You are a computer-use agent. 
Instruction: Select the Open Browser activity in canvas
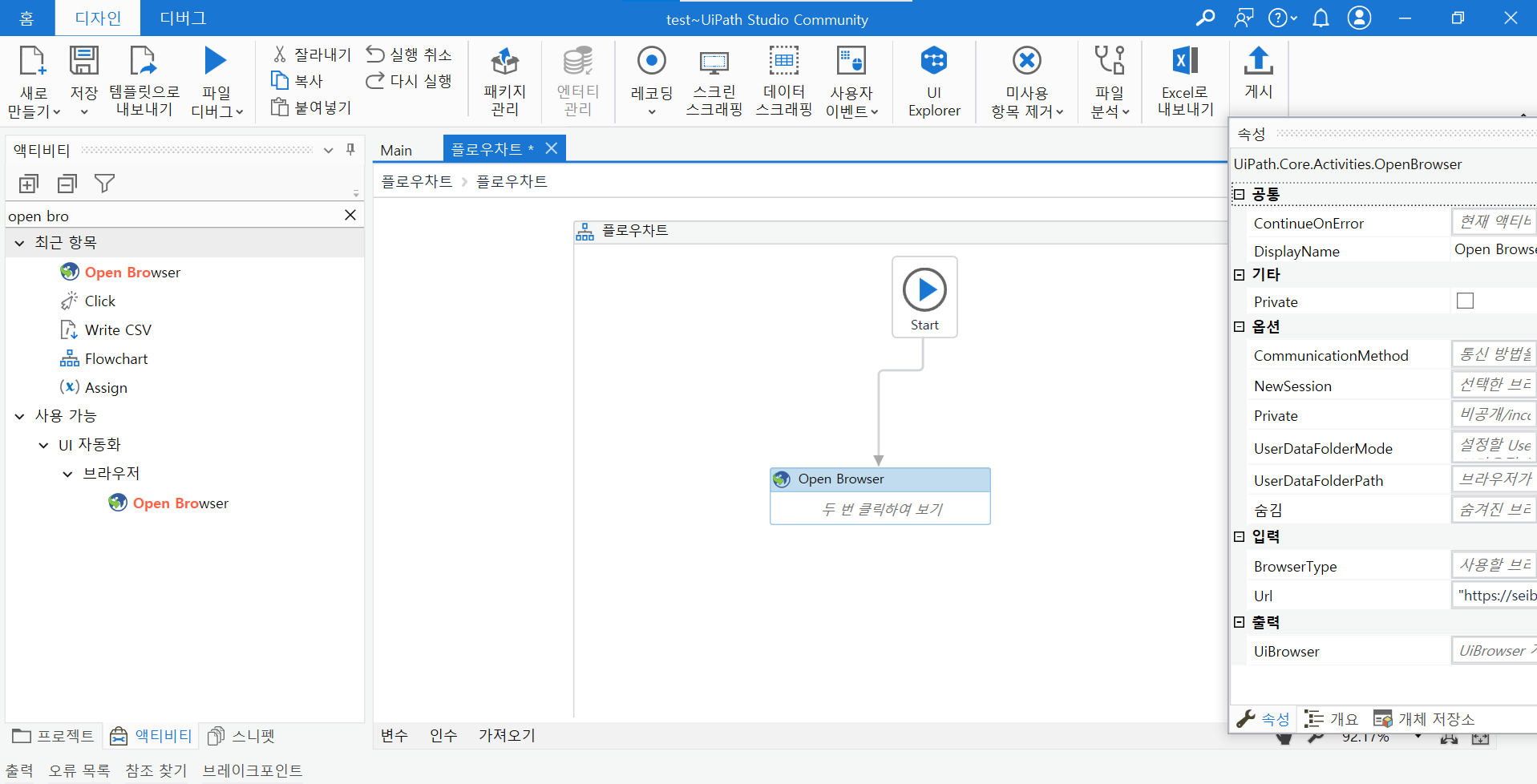(880, 496)
